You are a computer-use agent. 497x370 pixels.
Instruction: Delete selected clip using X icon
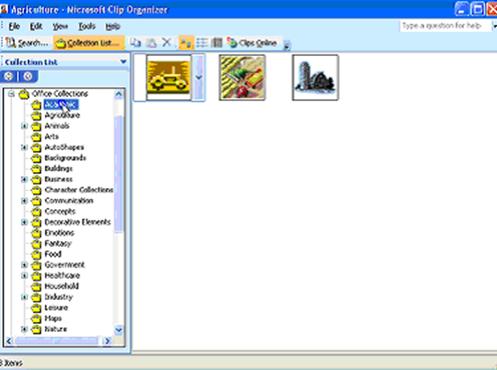[x=166, y=43]
